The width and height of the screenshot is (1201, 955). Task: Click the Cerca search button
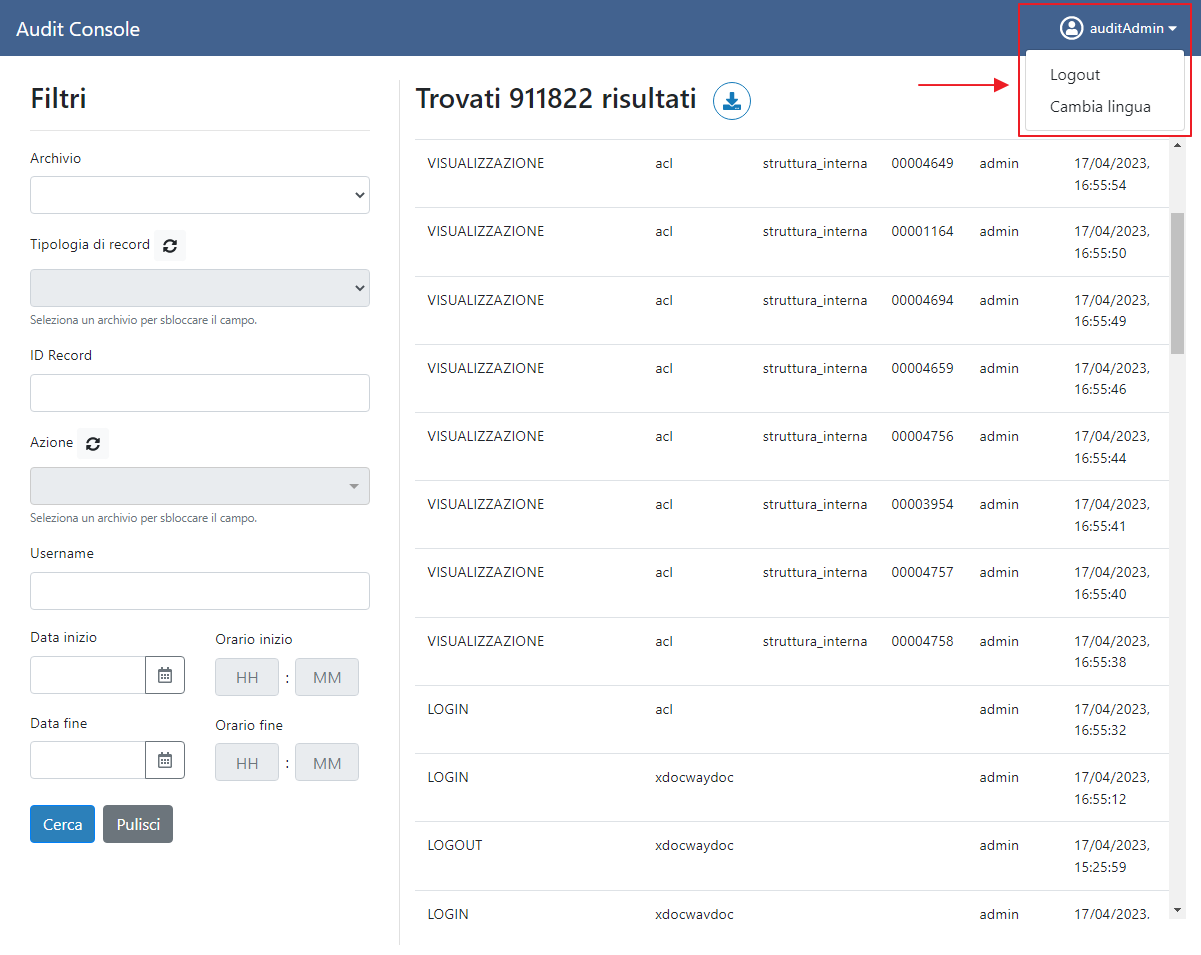(62, 824)
